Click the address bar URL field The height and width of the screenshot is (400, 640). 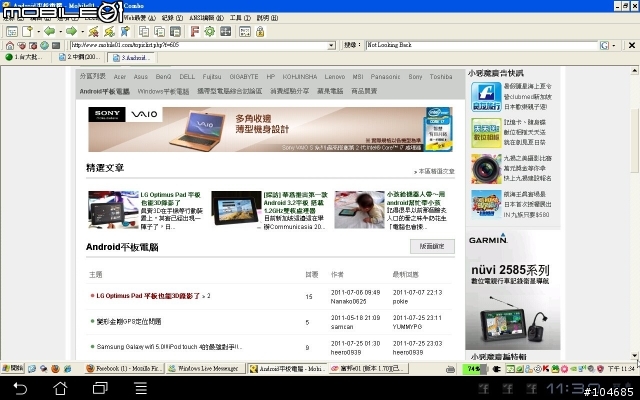[202, 45]
